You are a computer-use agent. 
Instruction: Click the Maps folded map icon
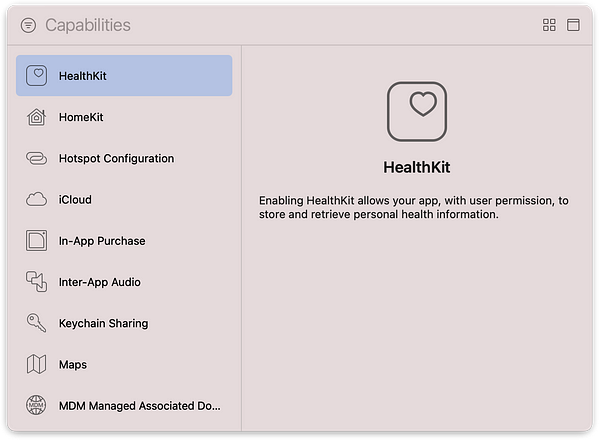coord(36,364)
